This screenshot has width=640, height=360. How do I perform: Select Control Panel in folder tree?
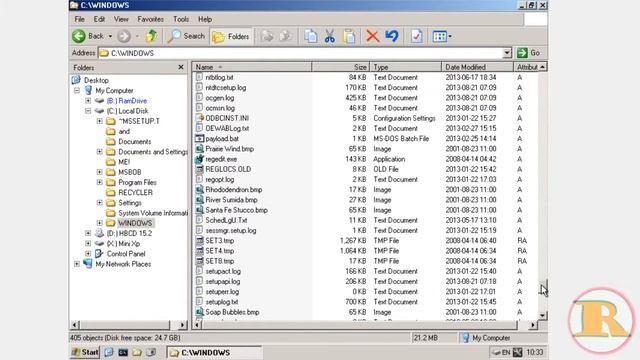pyautogui.click(x=126, y=254)
